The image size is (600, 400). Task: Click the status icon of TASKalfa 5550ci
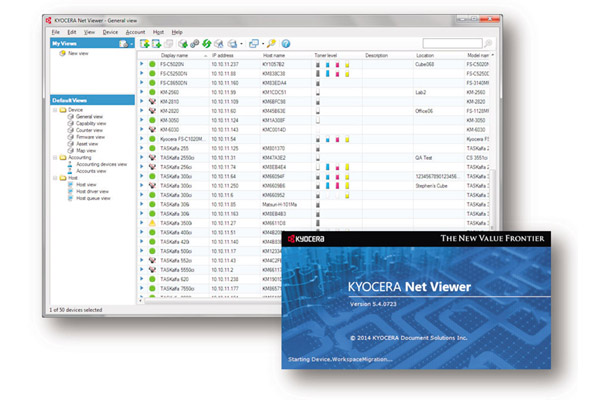pos(152,269)
